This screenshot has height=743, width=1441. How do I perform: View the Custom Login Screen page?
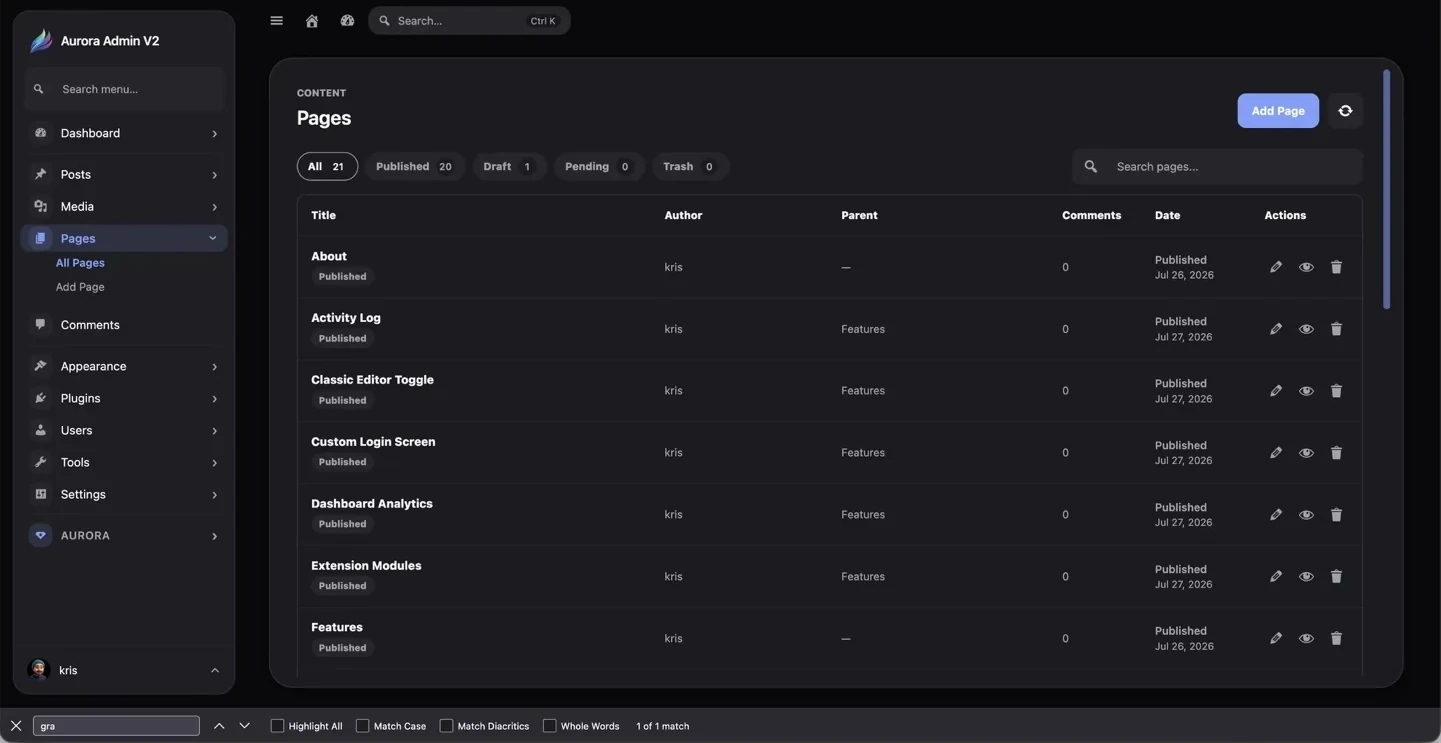coord(1306,453)
